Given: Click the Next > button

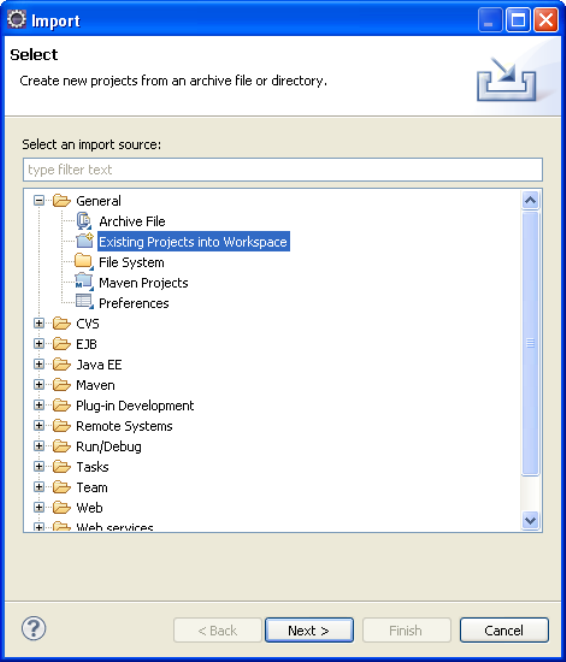Looking at the screenshot, I should pyautogui.click(x=309, y=630).
